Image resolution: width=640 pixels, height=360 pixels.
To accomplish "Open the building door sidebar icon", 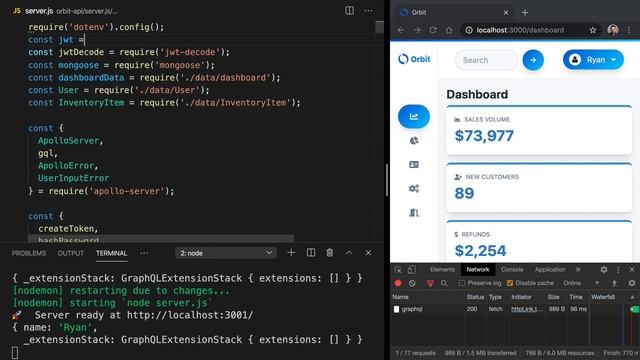I will click(x=414, y=213).
